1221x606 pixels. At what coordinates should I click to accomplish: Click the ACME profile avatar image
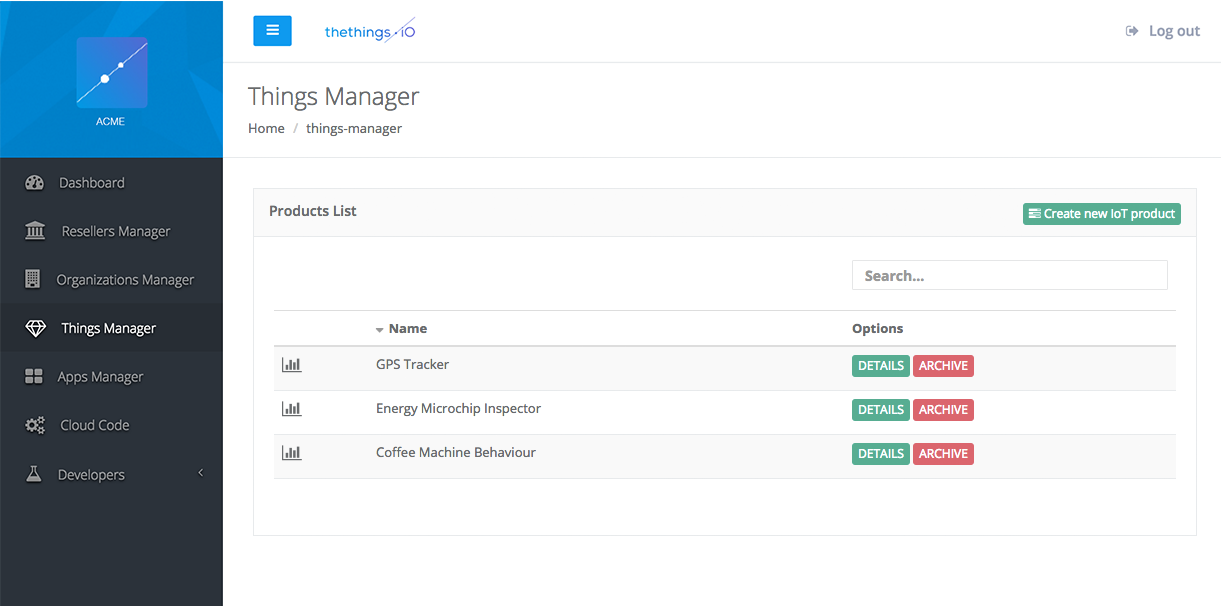(x=112, y=73)
